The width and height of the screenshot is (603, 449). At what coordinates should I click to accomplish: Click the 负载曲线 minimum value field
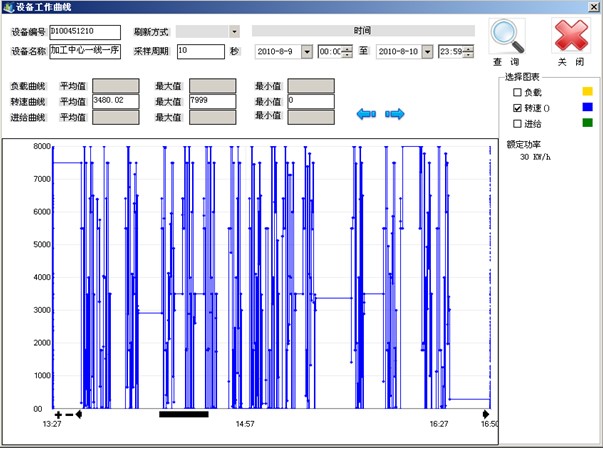(311, 86)
